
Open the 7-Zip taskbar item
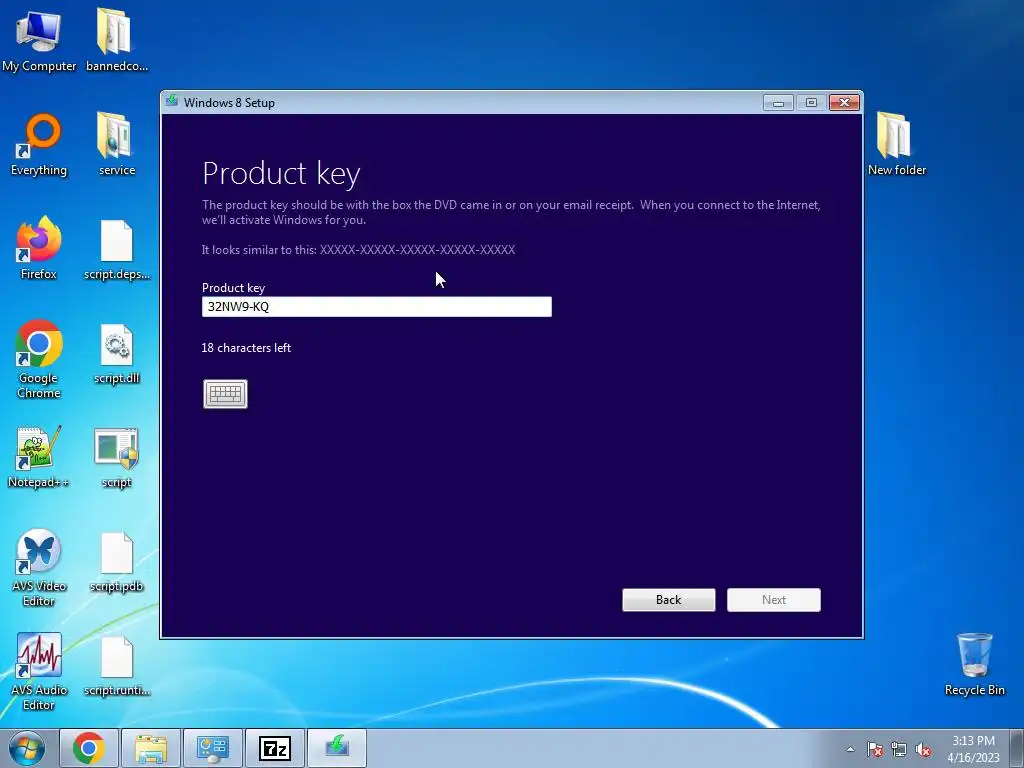275,748
